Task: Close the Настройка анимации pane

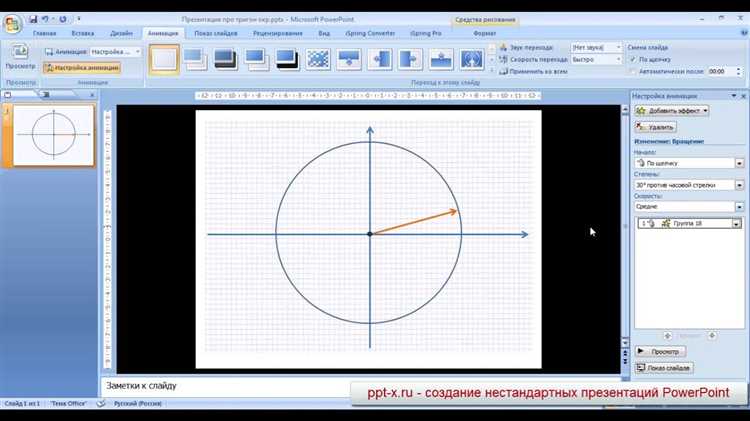Action: (x=744, y=96)
